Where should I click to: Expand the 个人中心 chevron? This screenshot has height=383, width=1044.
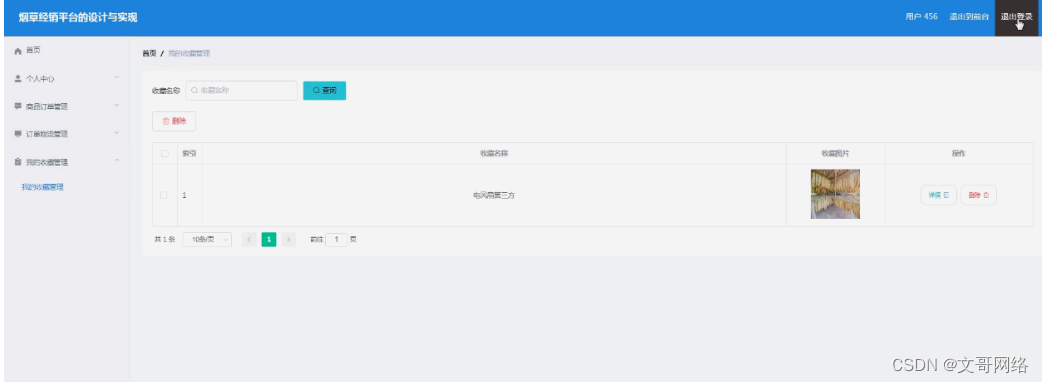(117, 78)
